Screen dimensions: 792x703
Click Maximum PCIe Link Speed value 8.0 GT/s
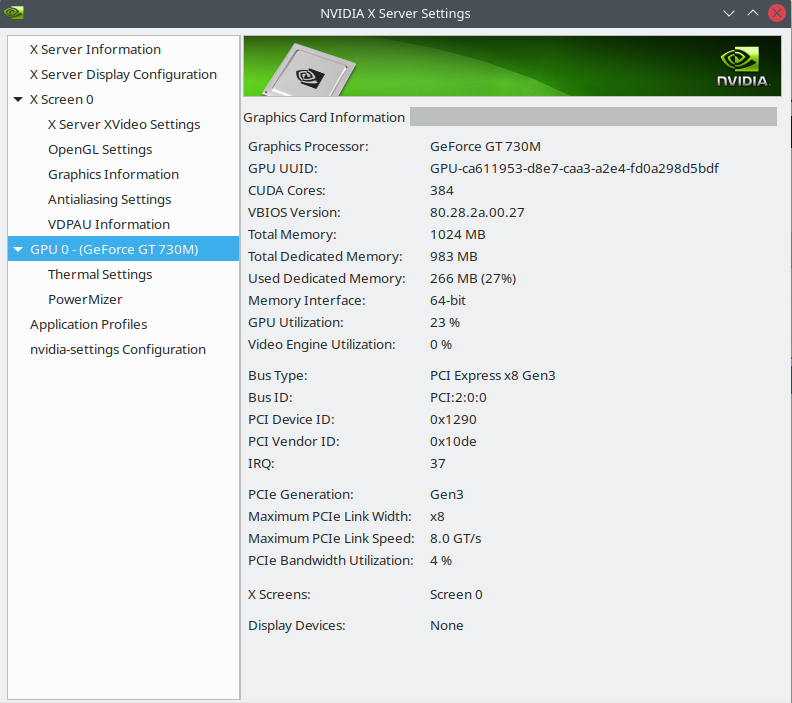[x=456, y=538]
